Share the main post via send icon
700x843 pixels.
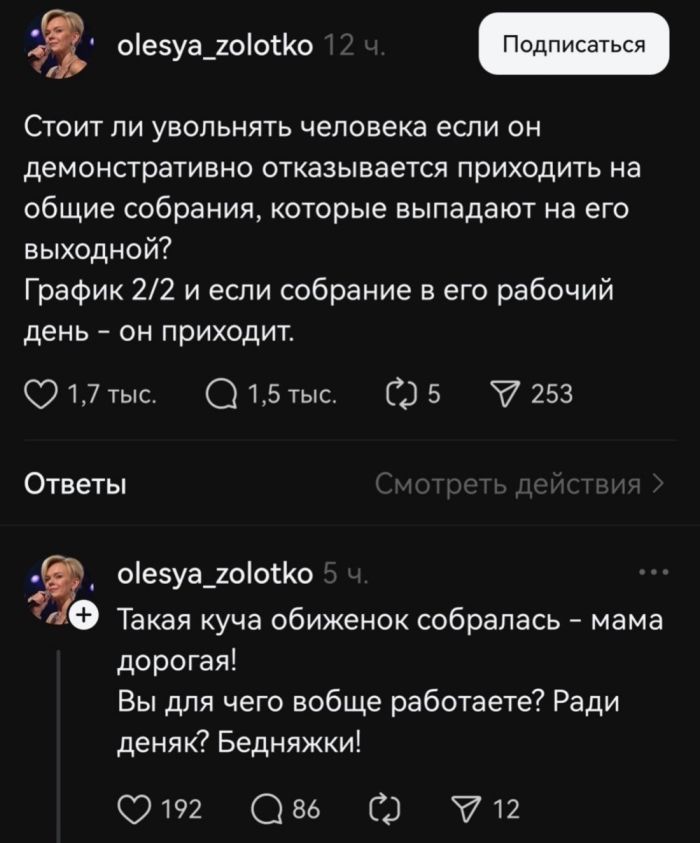[x=505, y=394]
